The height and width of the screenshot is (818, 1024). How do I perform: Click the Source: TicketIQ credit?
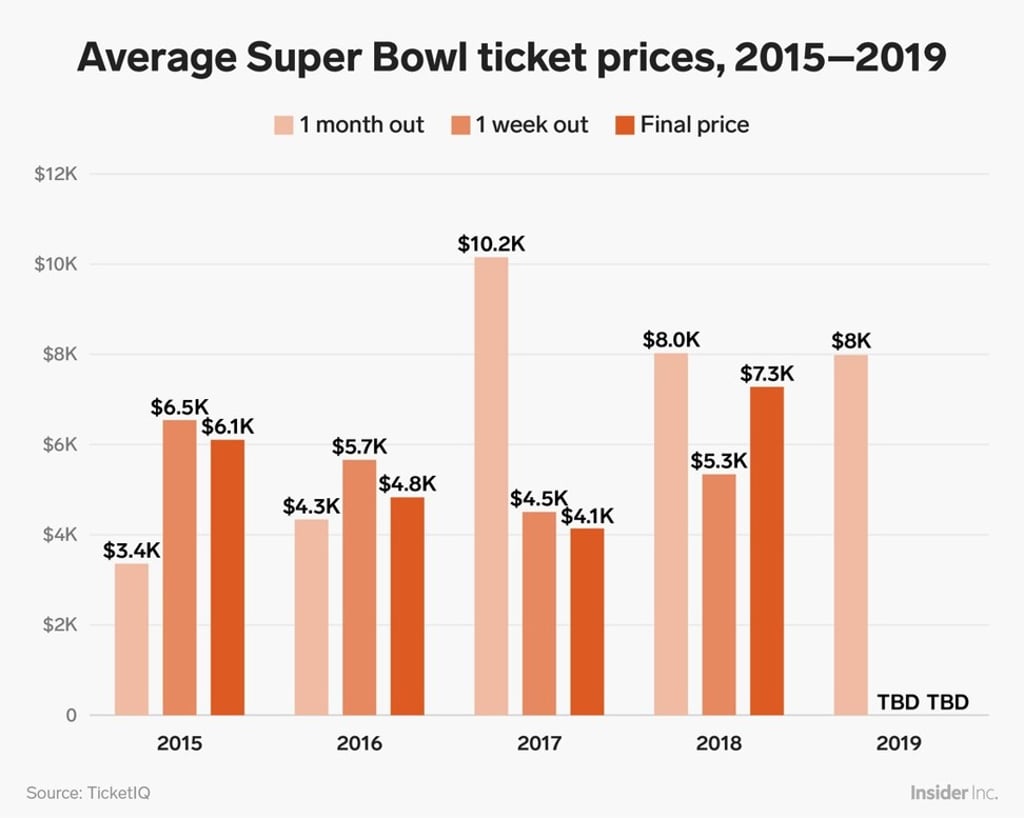[88, 793]
